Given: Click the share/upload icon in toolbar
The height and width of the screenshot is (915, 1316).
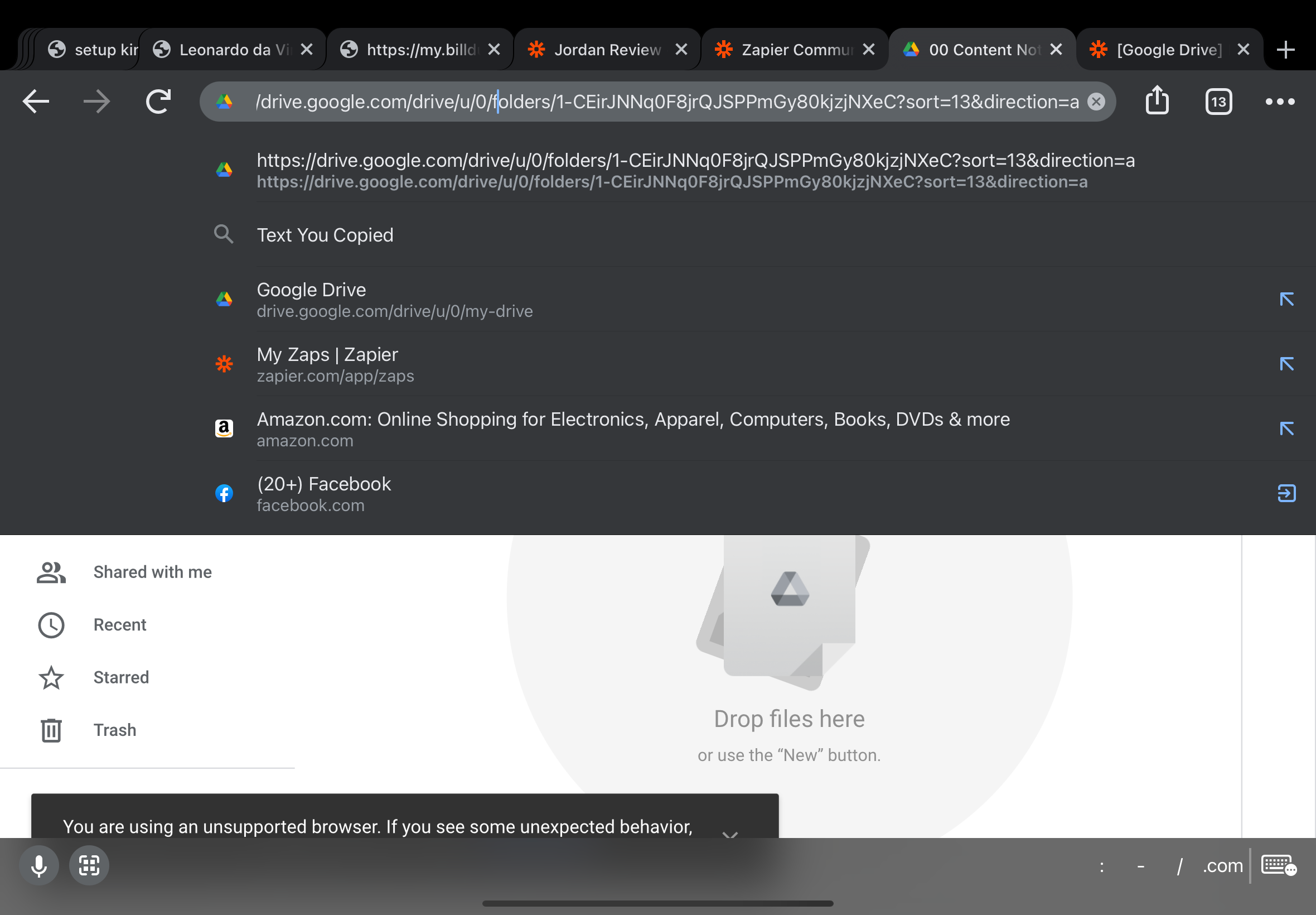Looking at the screenshot, I should pos(1158,100).
